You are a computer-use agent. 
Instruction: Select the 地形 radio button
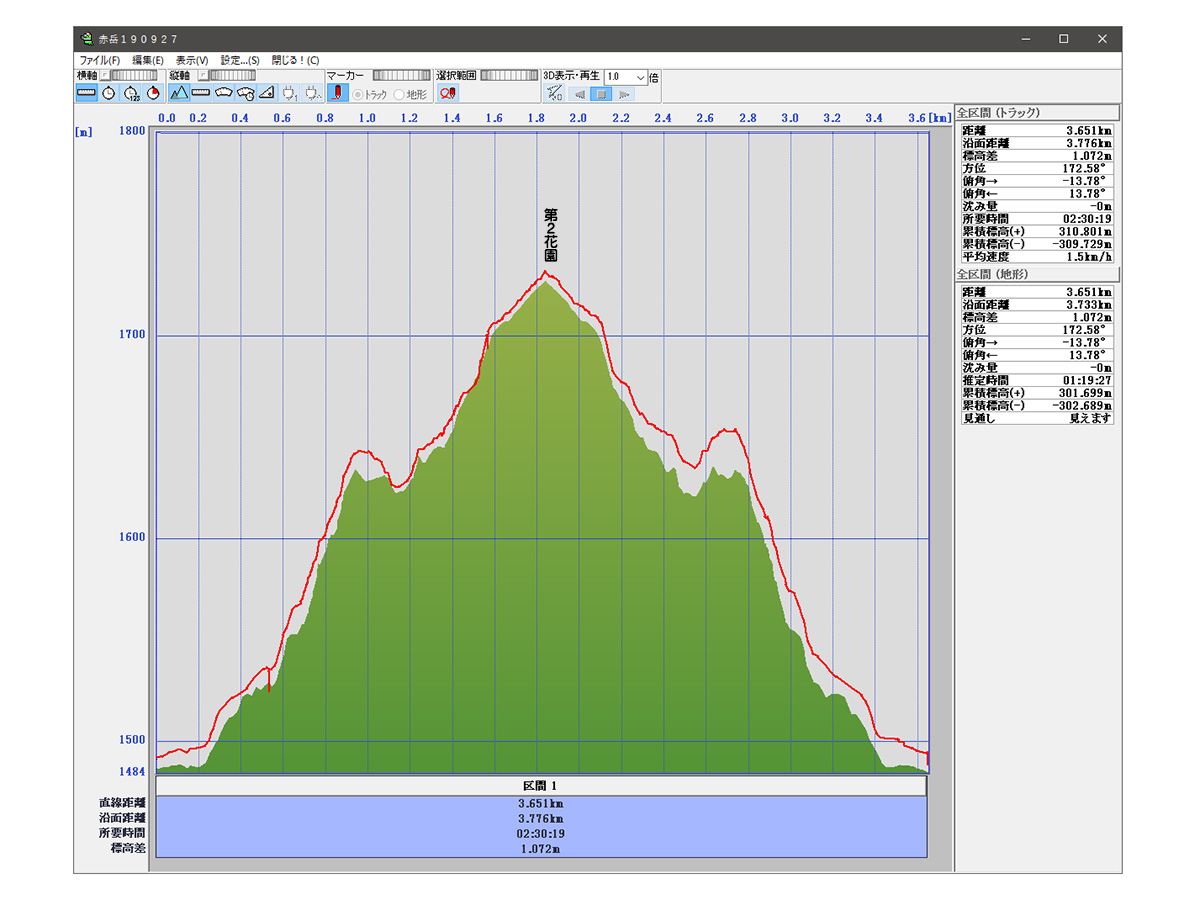(400, 94)
